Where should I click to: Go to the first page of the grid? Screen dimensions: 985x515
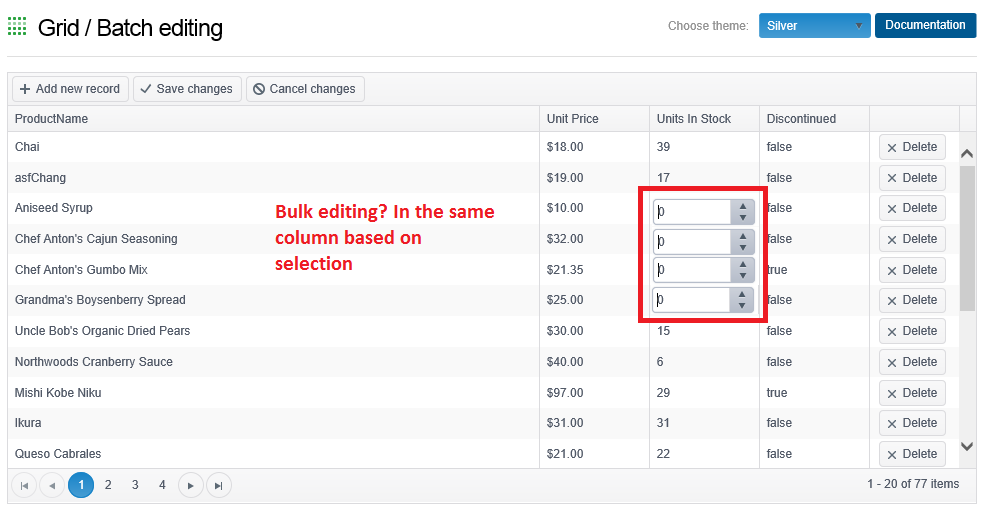[x=24, y=485]
